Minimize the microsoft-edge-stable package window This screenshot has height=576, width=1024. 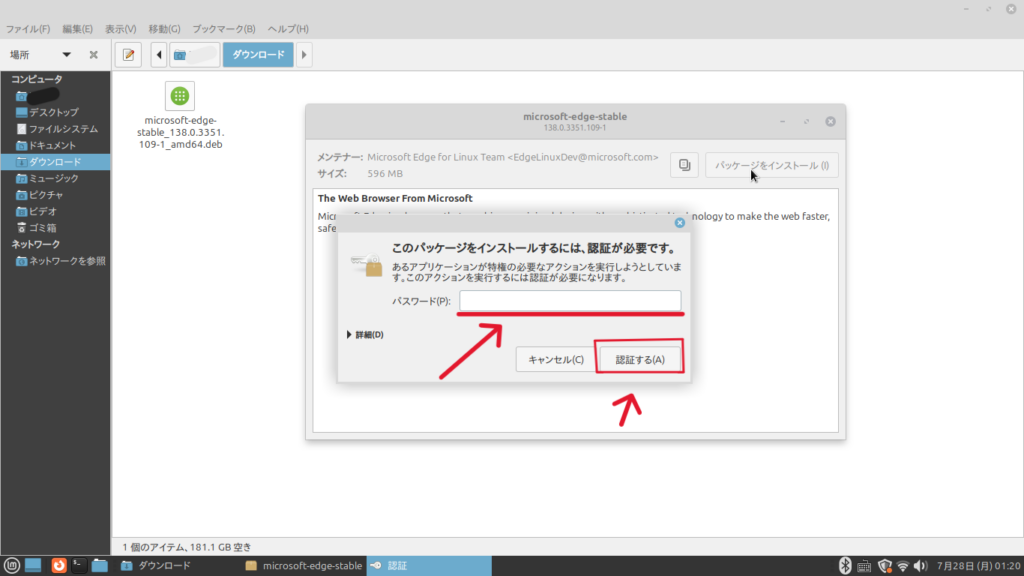pos(782,121)
